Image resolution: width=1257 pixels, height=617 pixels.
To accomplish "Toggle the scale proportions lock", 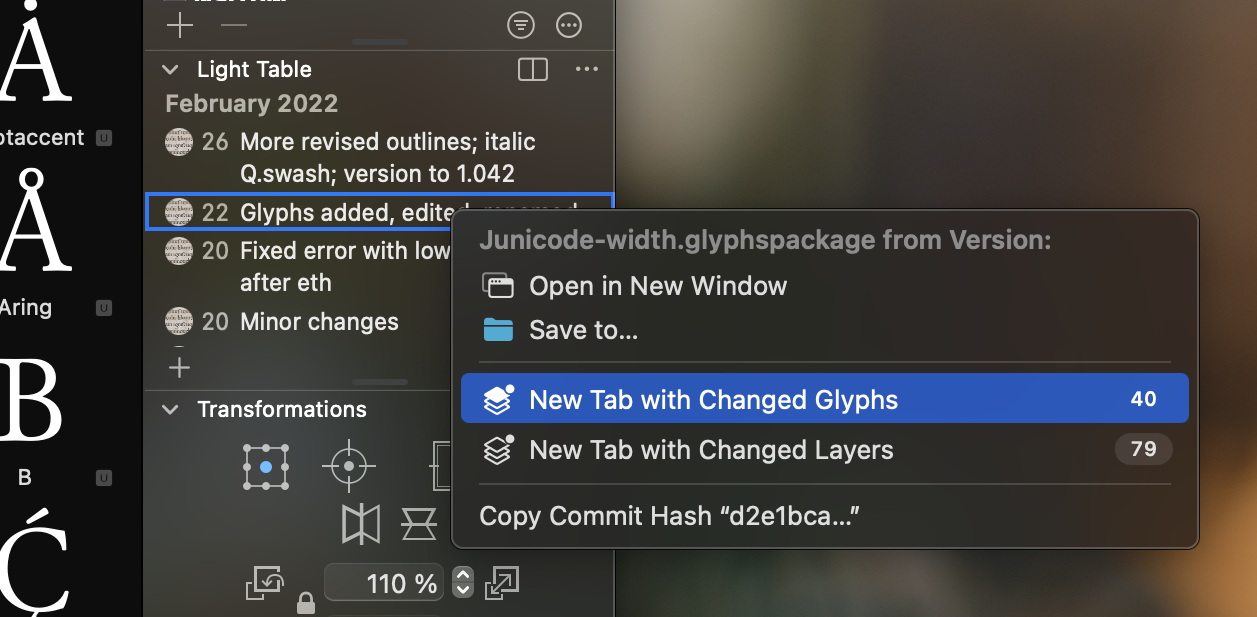I will [x=306, y=603].
